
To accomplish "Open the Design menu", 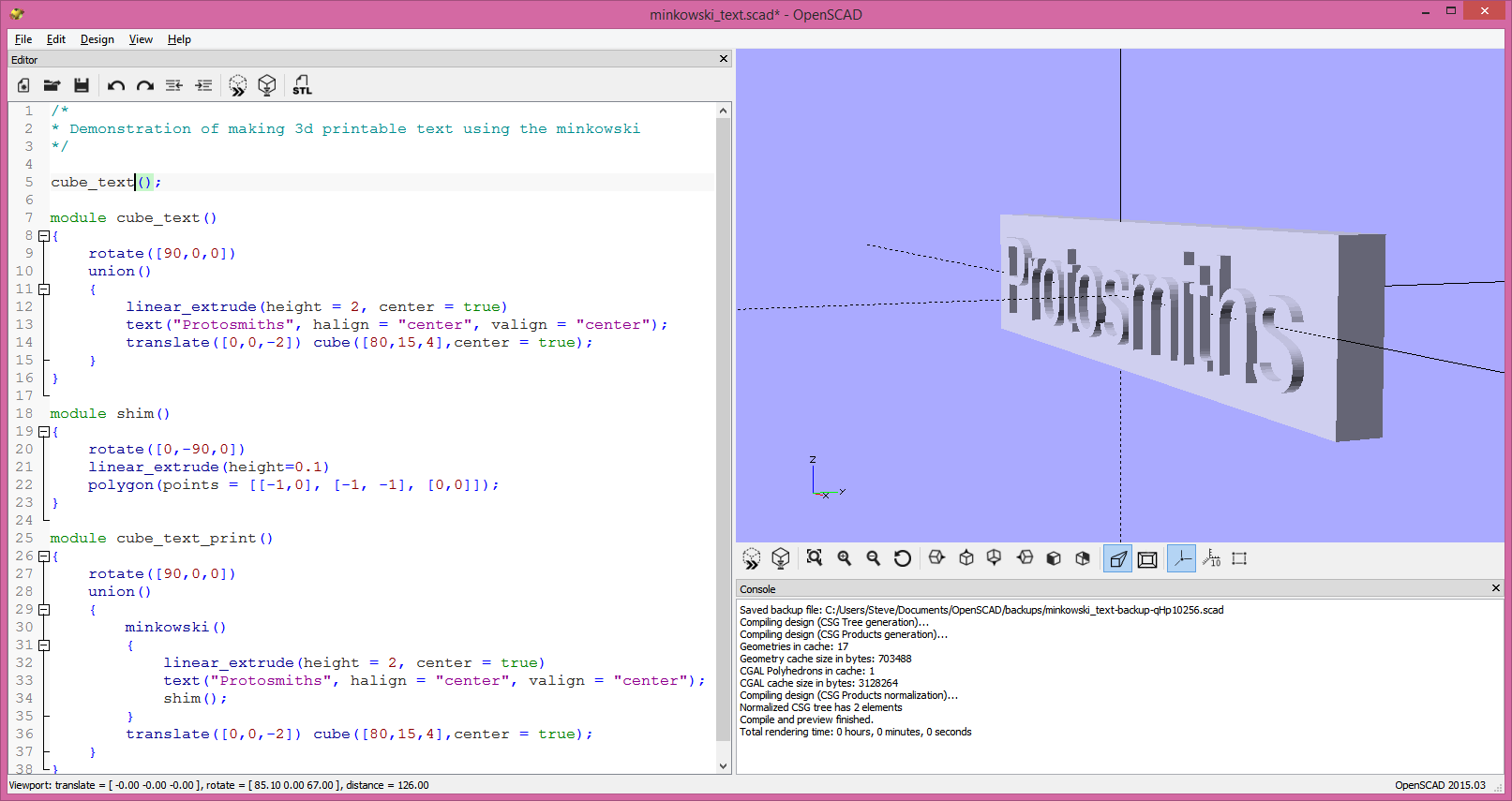I will click(x=97, y=39).
